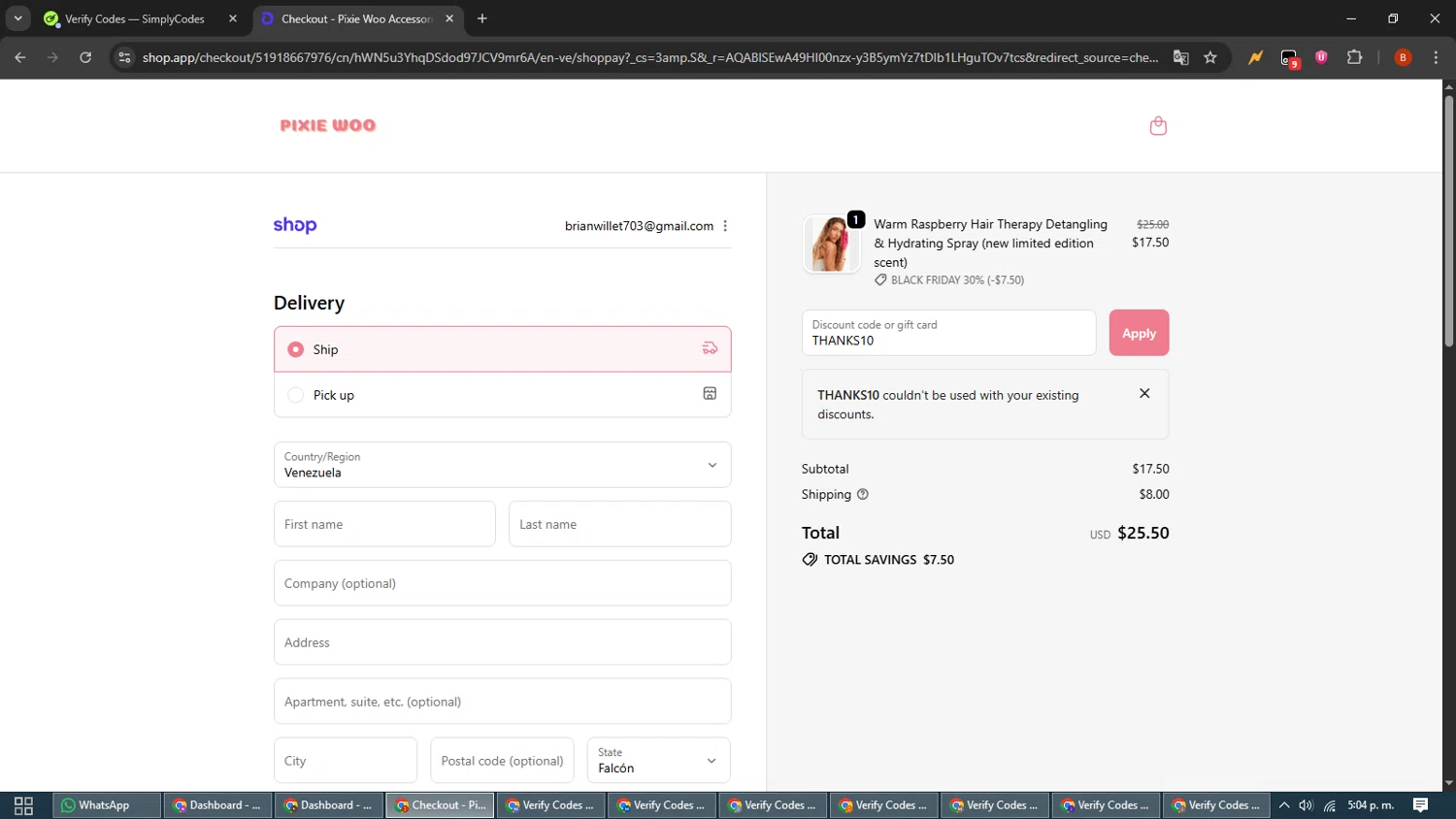This screenshot has width=1456, height=819.
Task: Click the yellow lightning extension icon
Action: 1255,57
